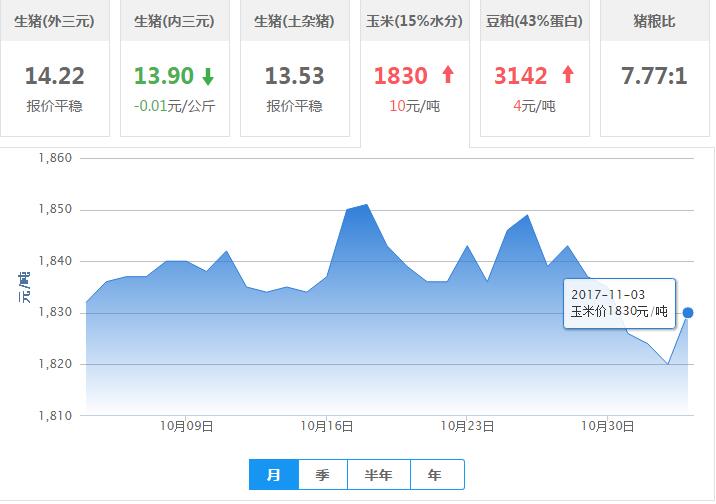Click the 10月23日 axis label
Screen dimensions: 716x504
tap(467, 426)
